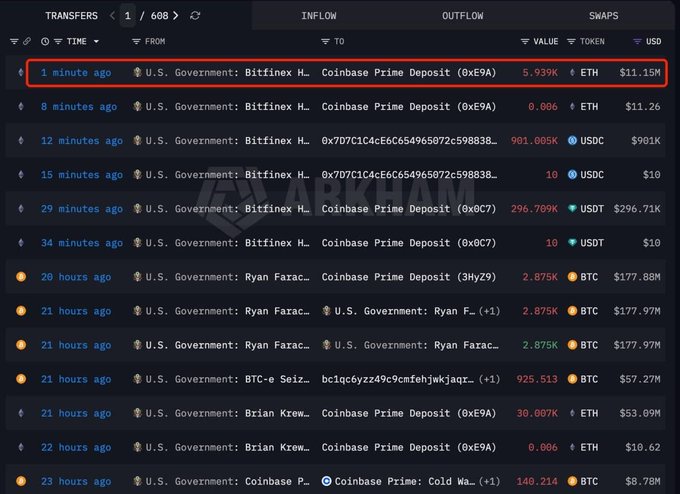This screenshot has height=494, width=680.
Task: Open the '20 hours ago' transaction link
Action: 76,277
